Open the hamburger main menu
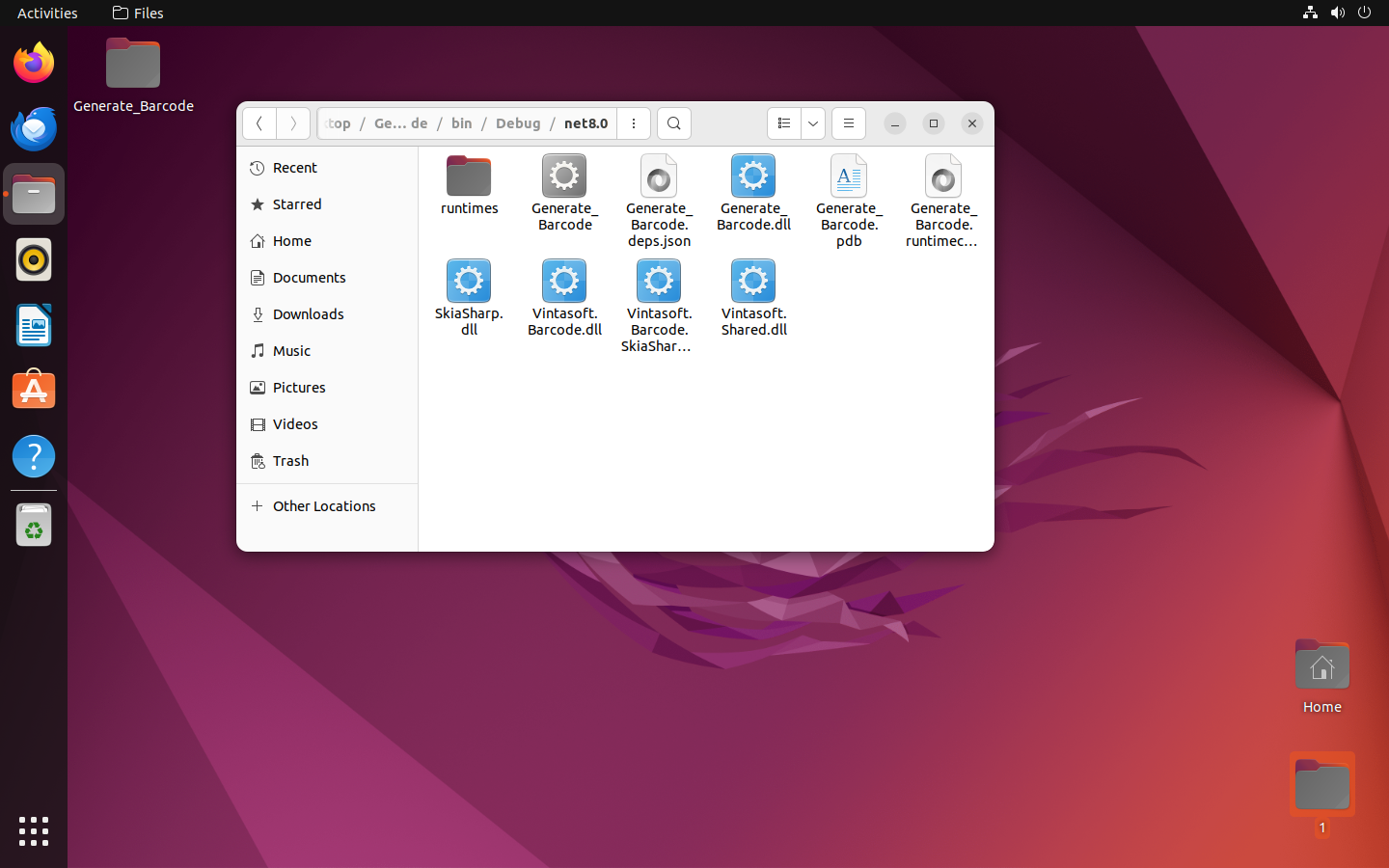This screenshot has width=1389, height=868. [x=849, y=123]
